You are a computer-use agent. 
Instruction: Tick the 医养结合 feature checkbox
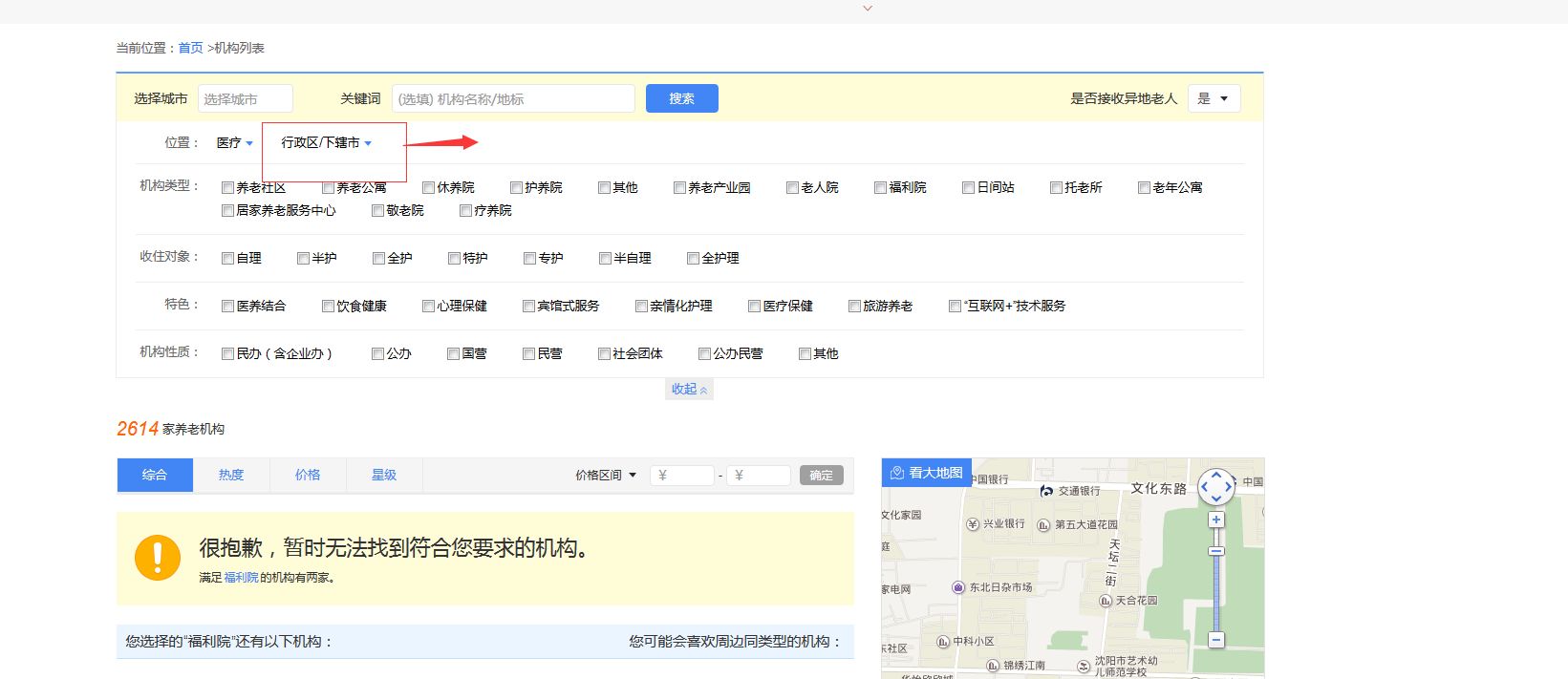click(227, 307)
